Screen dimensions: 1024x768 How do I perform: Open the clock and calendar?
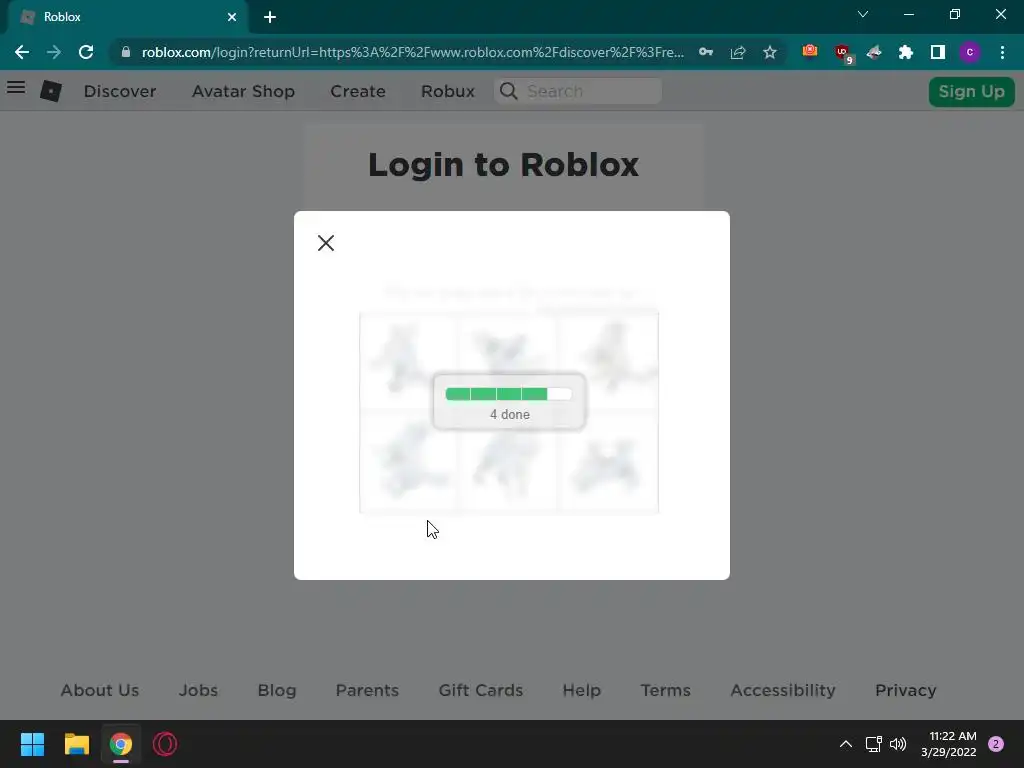pos(949,744)
